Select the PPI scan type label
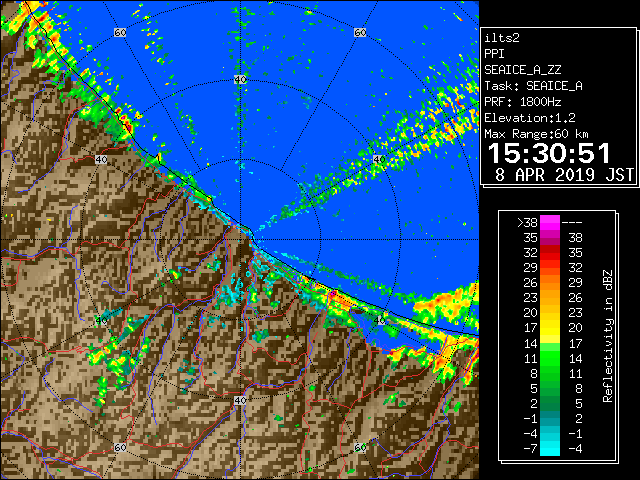Viewport: 640px width, 480px height. tap(494, 54)
